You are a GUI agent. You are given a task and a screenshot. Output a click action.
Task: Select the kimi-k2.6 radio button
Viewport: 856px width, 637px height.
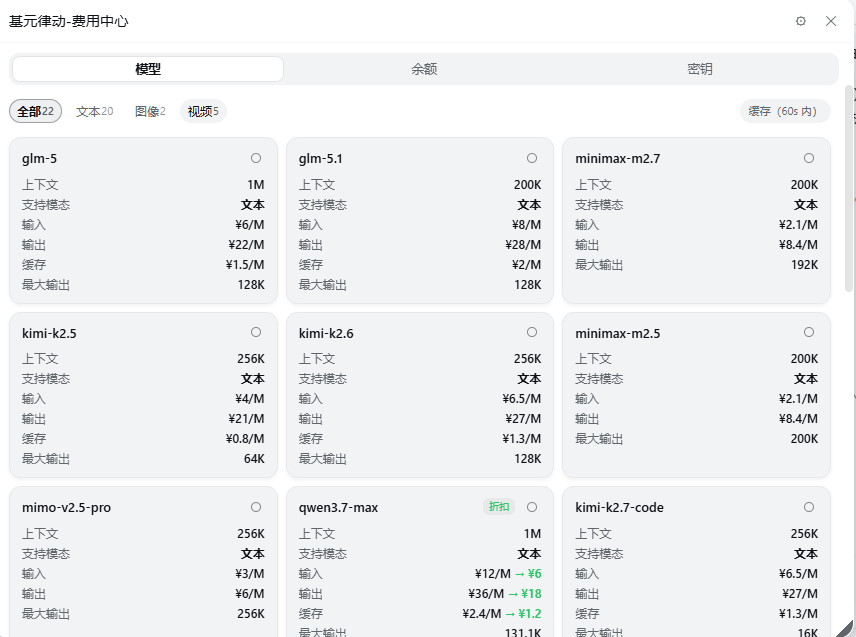point(532,332)
